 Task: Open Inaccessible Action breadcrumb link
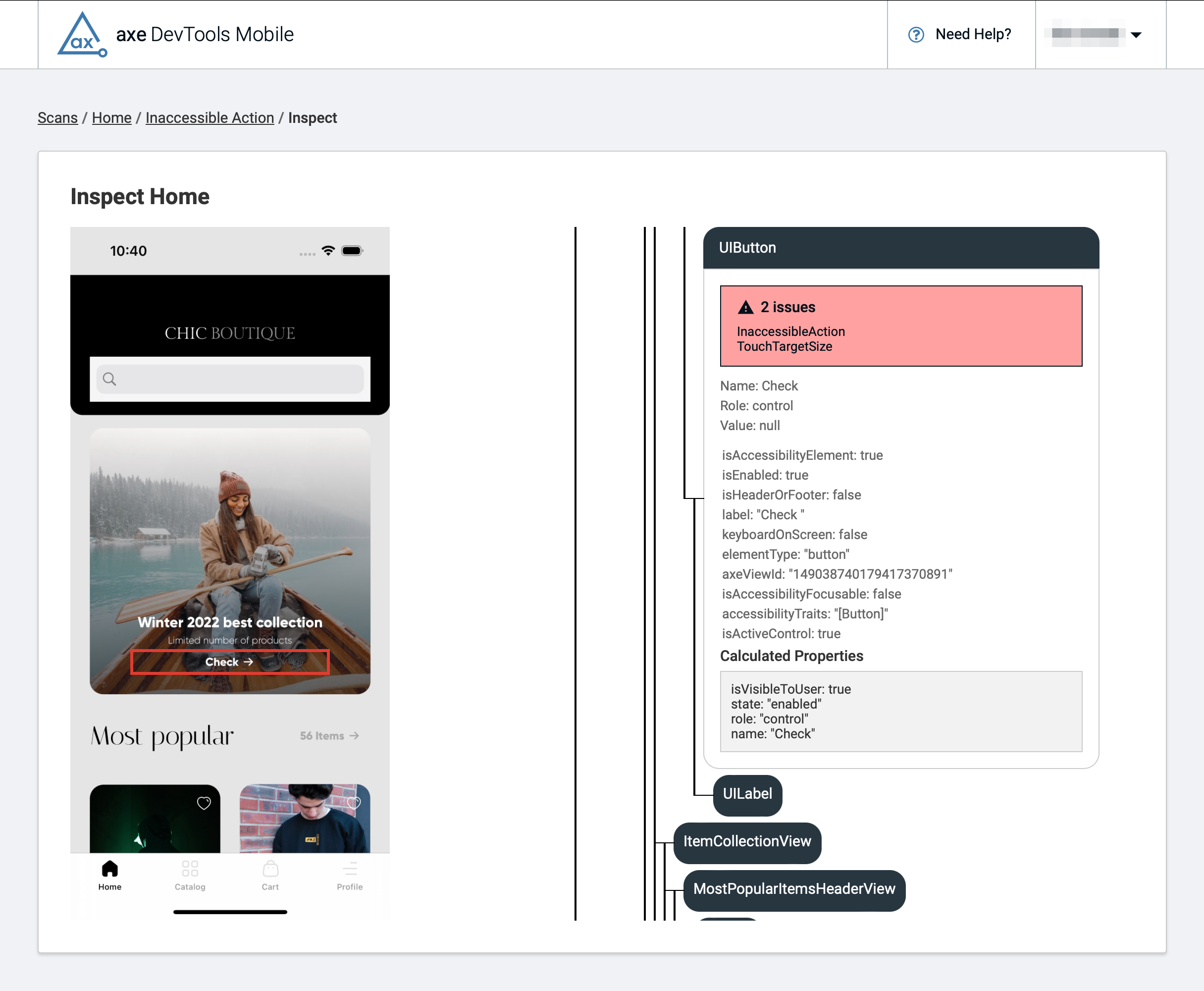(x=209, y=117)
